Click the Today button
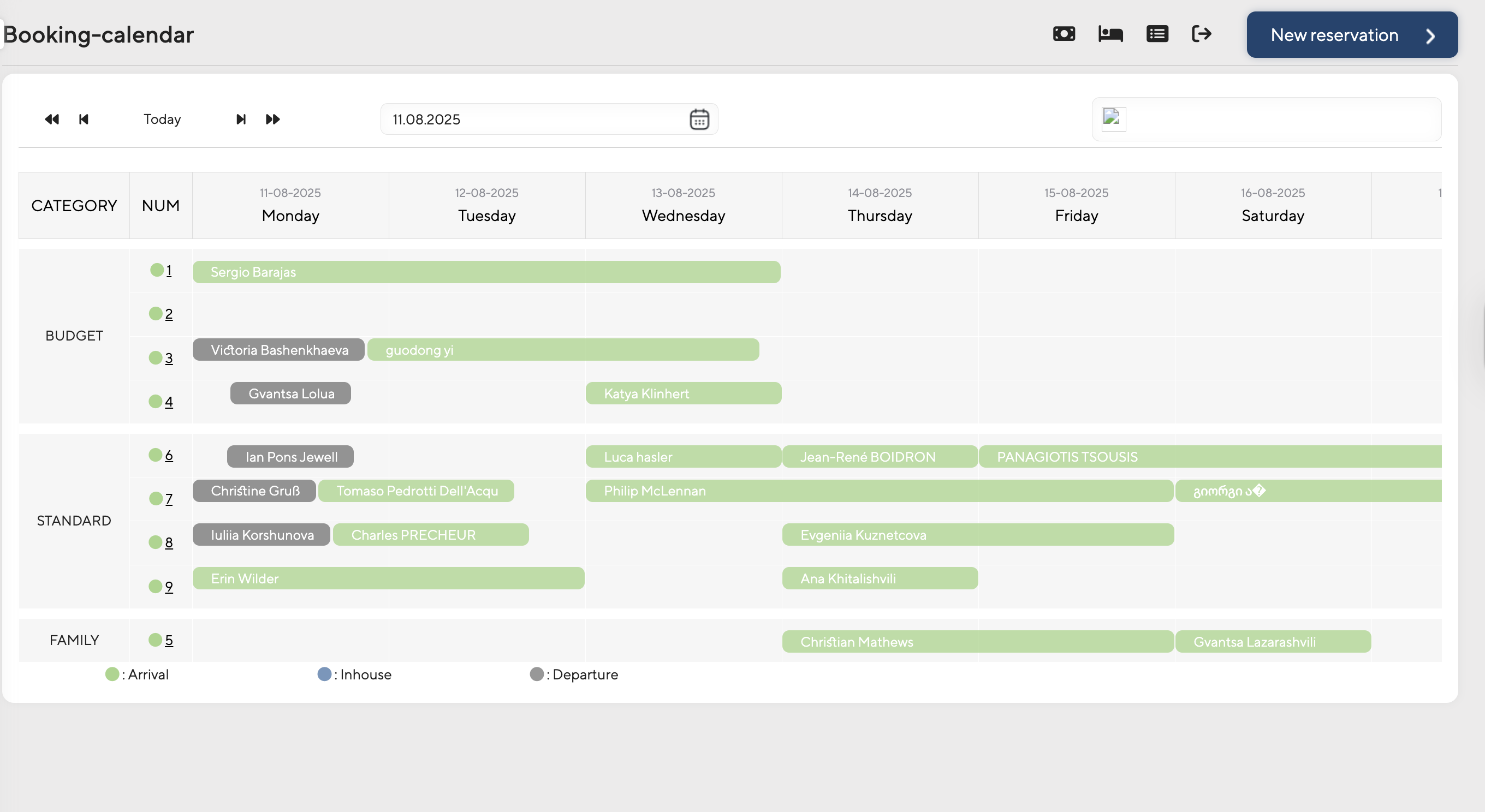 (x=162, y=120)
